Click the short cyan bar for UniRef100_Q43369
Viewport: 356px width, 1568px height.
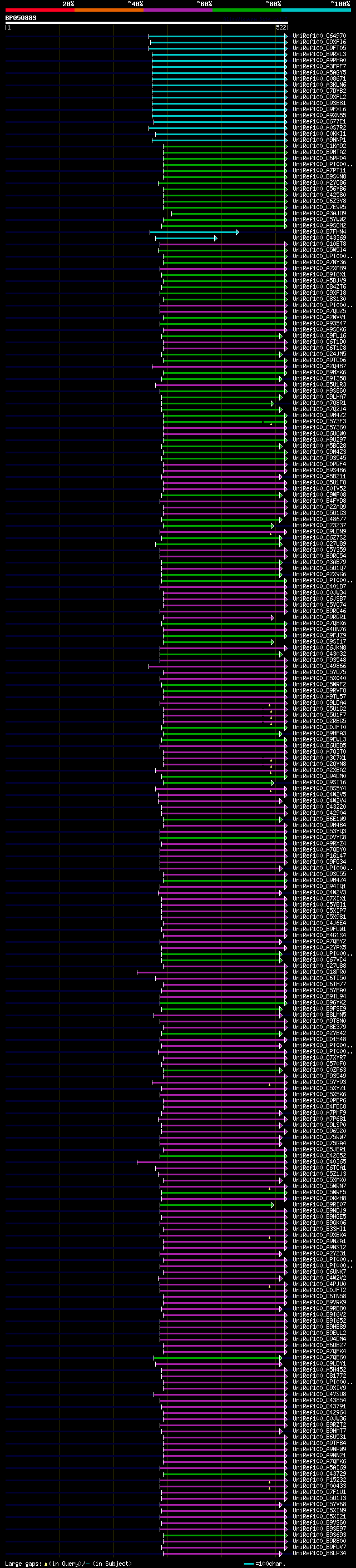point(186,238)
